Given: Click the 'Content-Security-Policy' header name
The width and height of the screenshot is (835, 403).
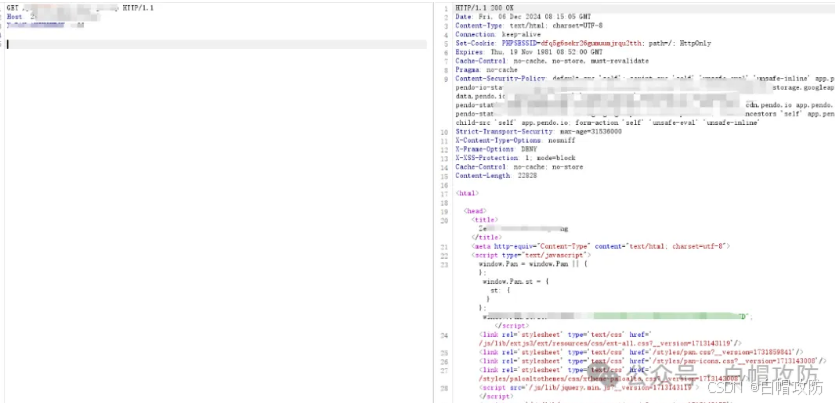Looking at the screenshot, I should 501,78.
